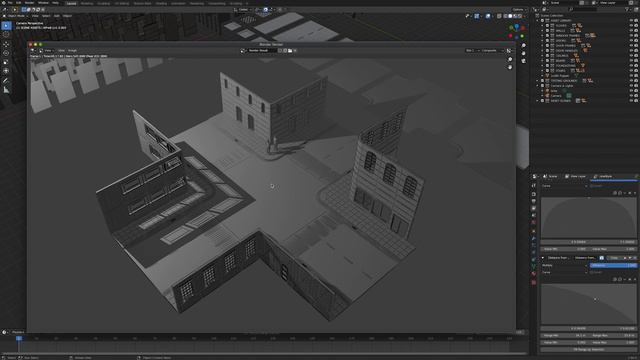
Task: Toggle eye icon for STAIRS collection
Action: pyautogui.click(x=631, y=70)
